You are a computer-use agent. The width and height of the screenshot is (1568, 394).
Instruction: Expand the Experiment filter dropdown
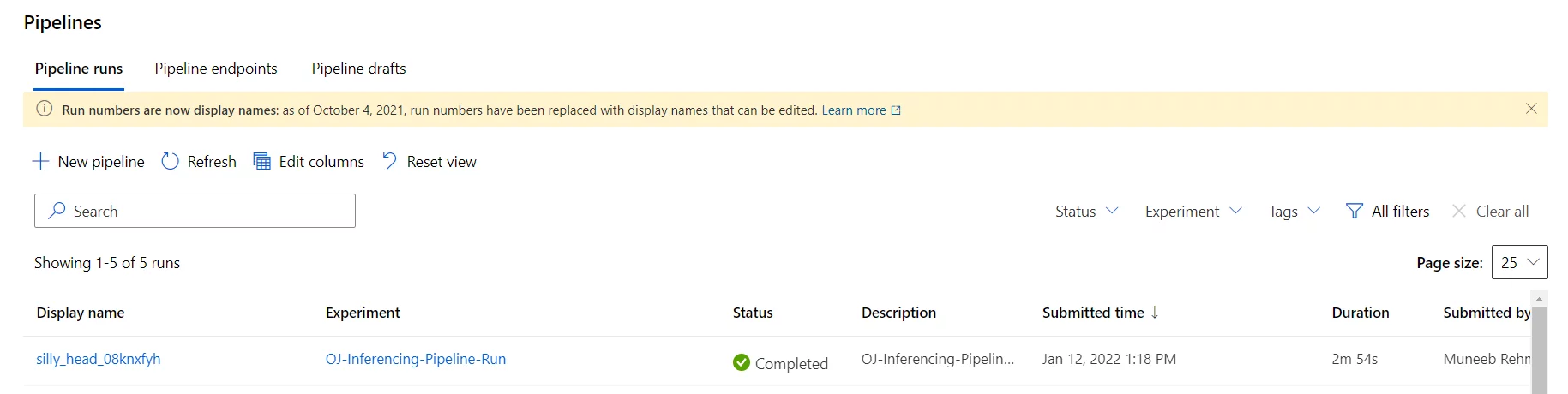click(x=1193, y=211)
